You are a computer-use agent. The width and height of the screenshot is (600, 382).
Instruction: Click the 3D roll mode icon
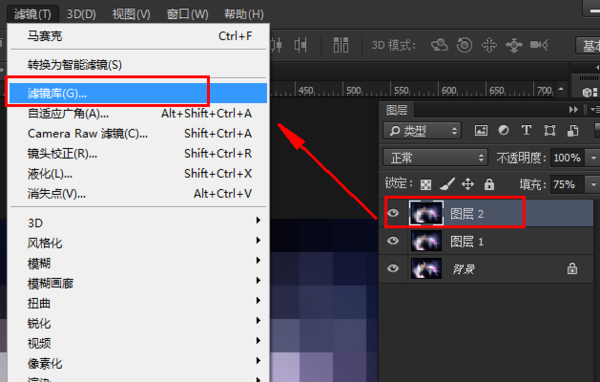tap(464, 45)
